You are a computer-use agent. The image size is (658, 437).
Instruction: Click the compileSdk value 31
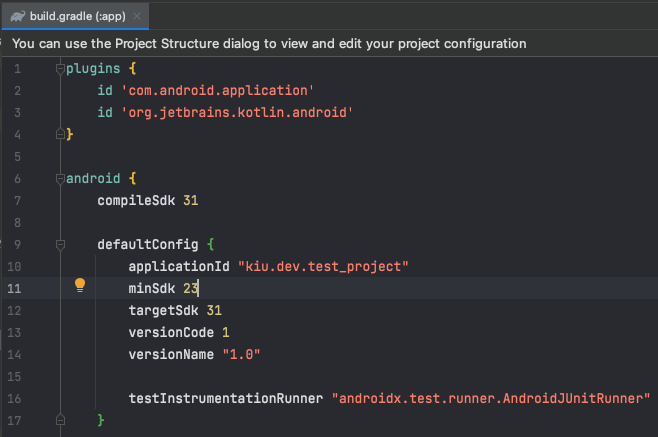tap(191, 201)
